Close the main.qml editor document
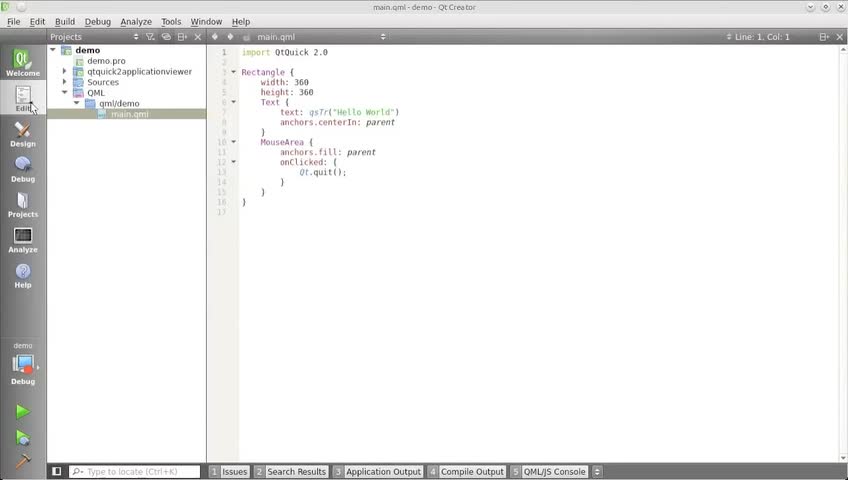The width and height of the screenshot is (848, 480). point(840,37)
